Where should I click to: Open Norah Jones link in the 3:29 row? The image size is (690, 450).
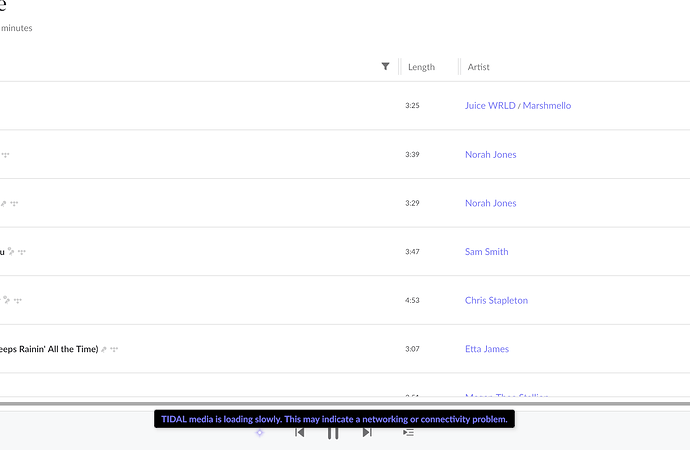pos(491,203)
